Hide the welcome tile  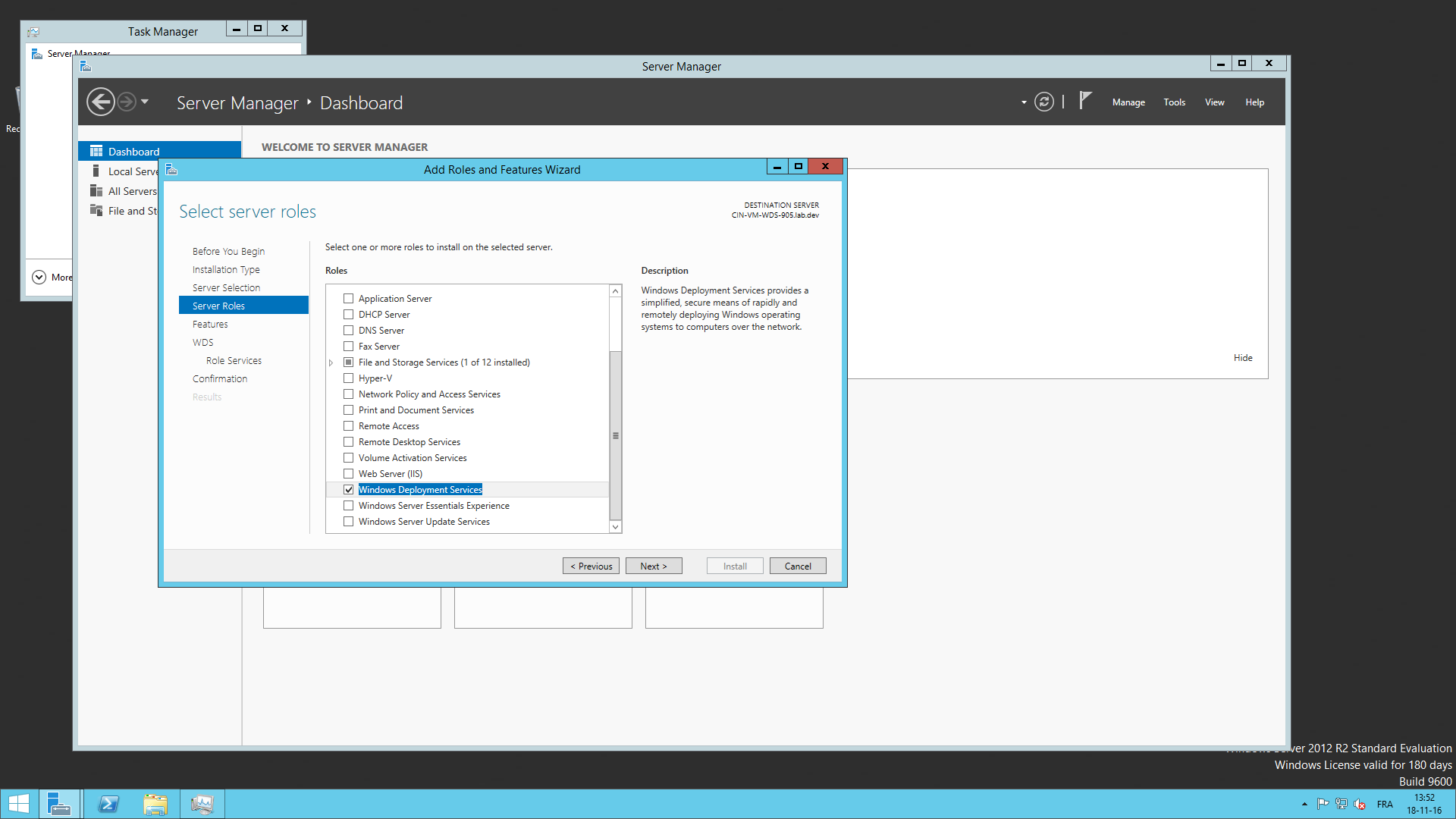click(x=1243, y=357)
